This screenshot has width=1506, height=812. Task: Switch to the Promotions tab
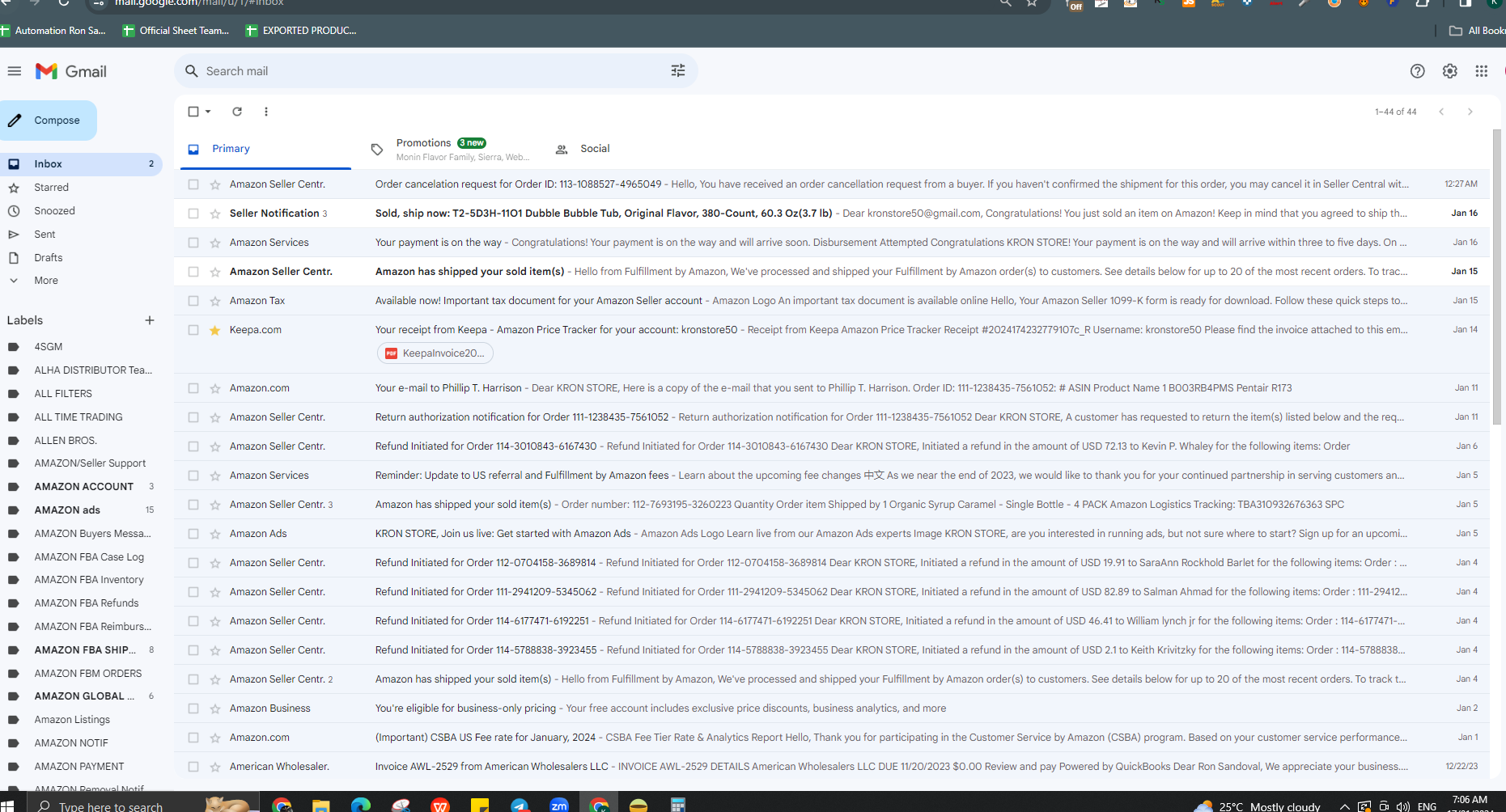click(x=450, y=149)
